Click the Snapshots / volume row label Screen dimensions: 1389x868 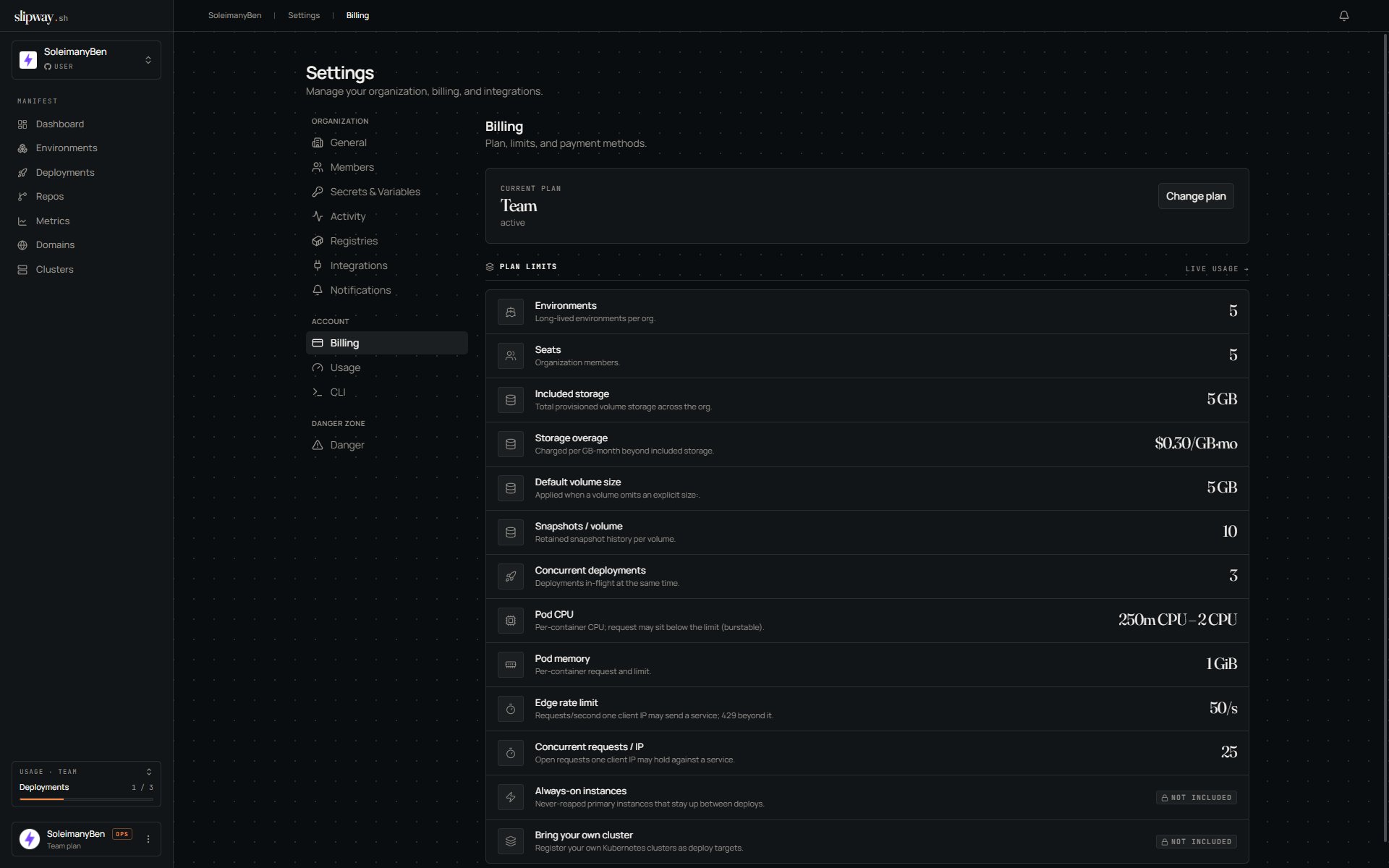579,527
